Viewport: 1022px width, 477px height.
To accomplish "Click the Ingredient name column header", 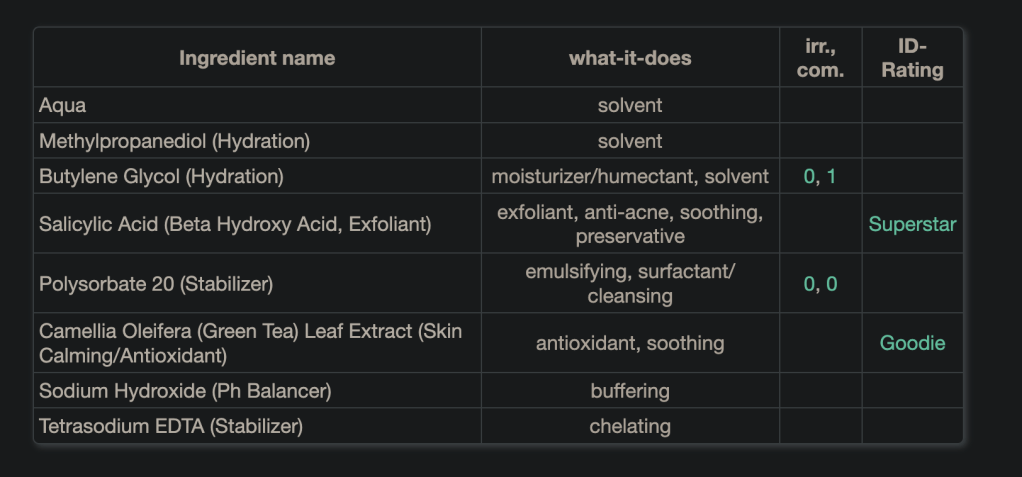I will click(x=257, y=58).
